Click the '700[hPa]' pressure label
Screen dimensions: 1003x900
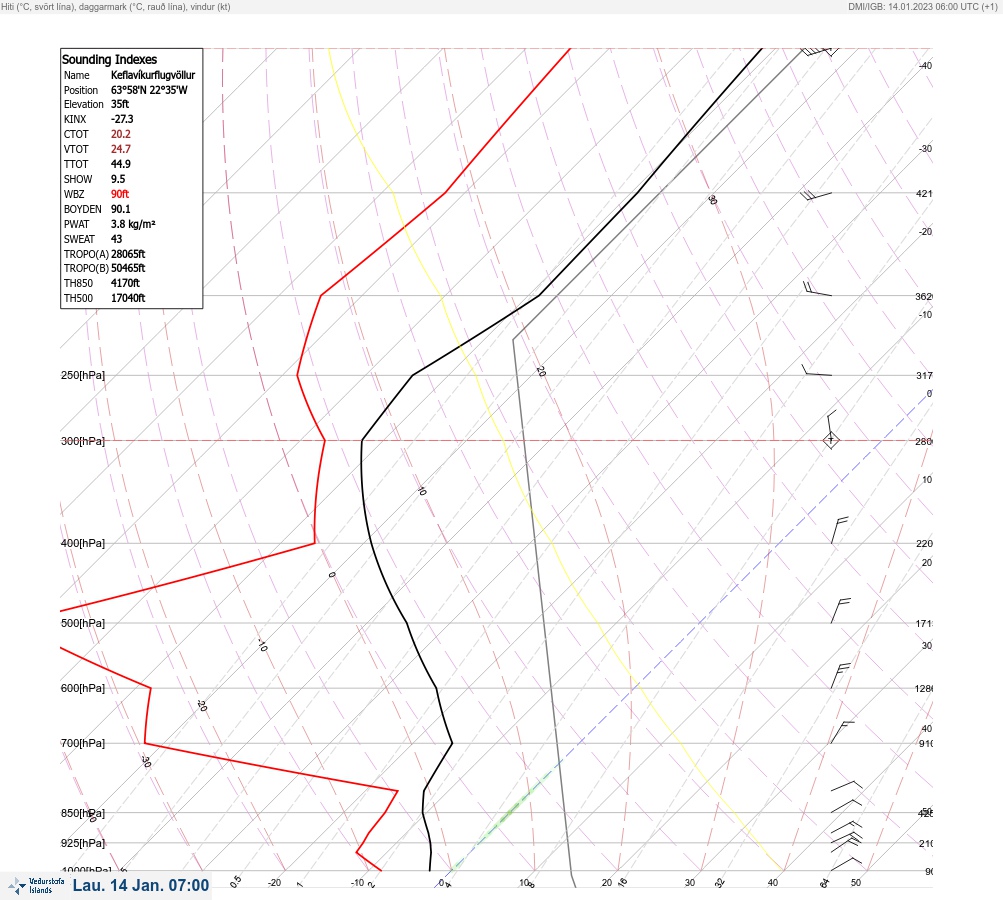pyautogui.click(x=83, y=743)
